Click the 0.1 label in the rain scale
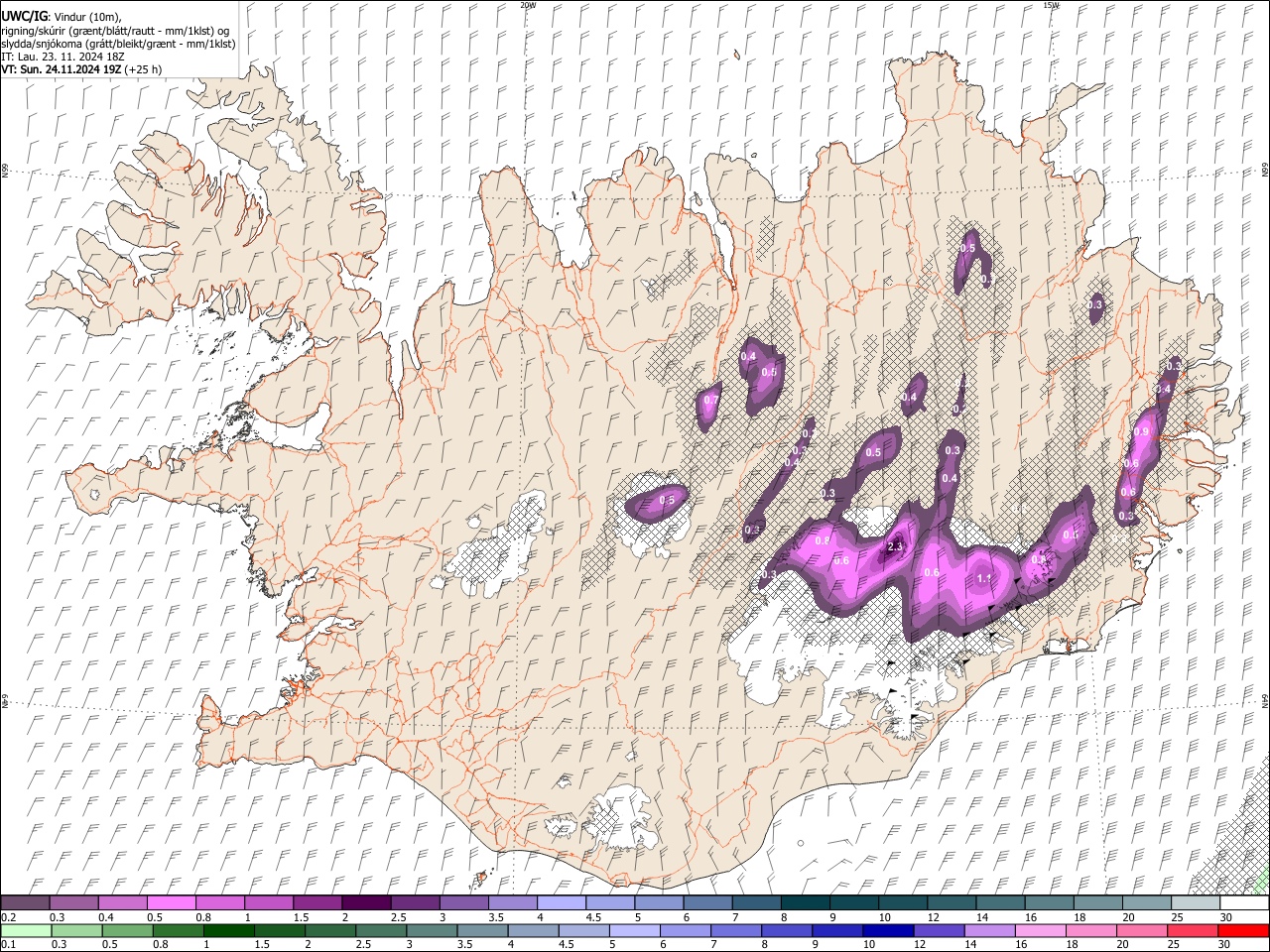The width and height of the screenshot is (1270, 952). click(x=7, y=945)
